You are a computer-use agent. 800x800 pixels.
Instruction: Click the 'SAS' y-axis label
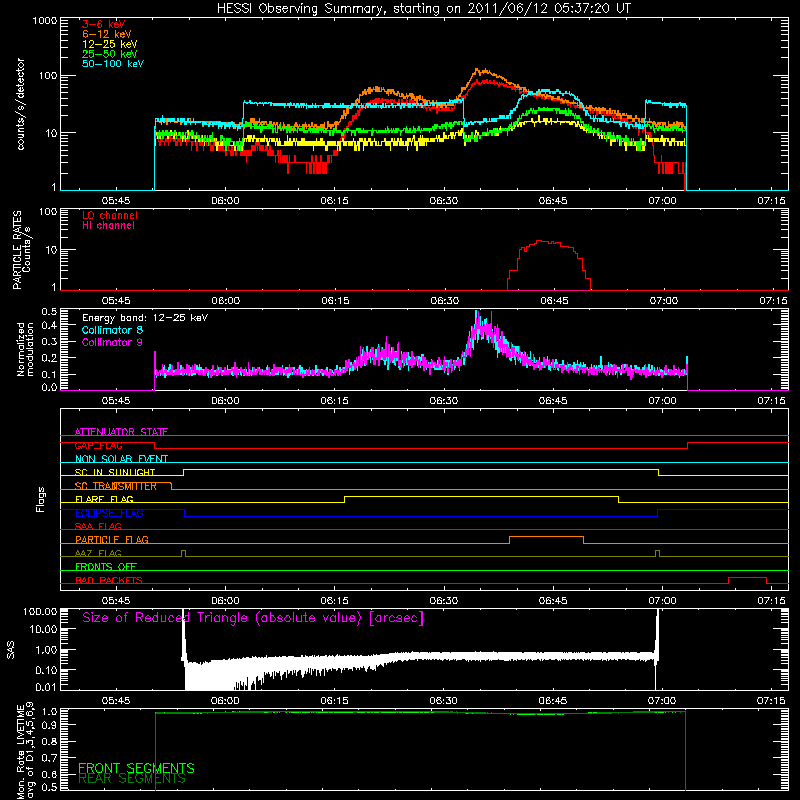pos(10,649)
